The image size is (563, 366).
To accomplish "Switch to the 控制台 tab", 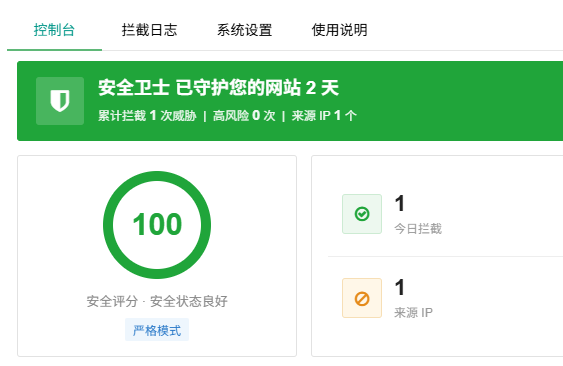I will coord(54,30).
